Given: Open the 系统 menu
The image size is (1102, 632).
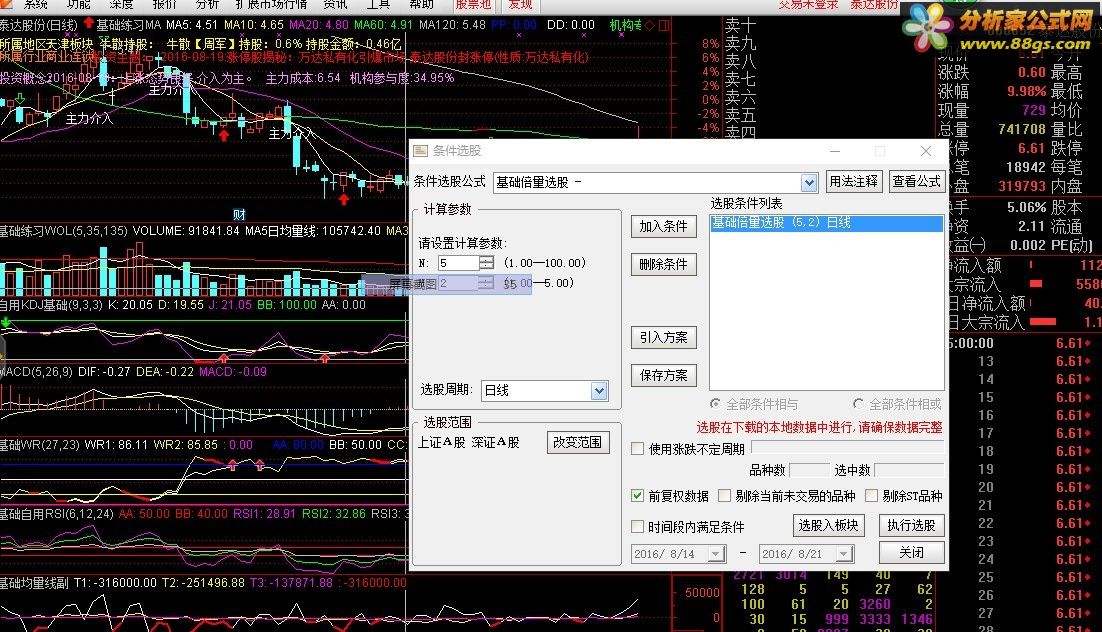Looking at the screenshot, I should (36, 4).
